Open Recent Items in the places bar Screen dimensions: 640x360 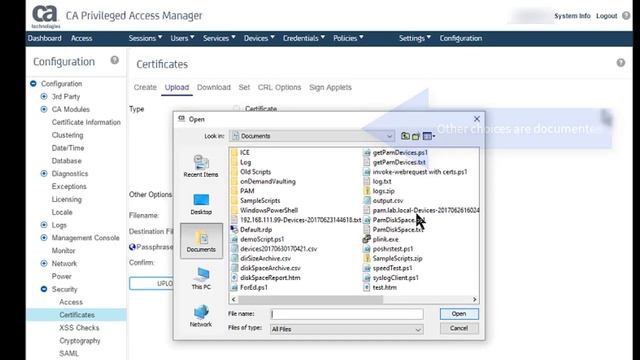coord(201,166)
